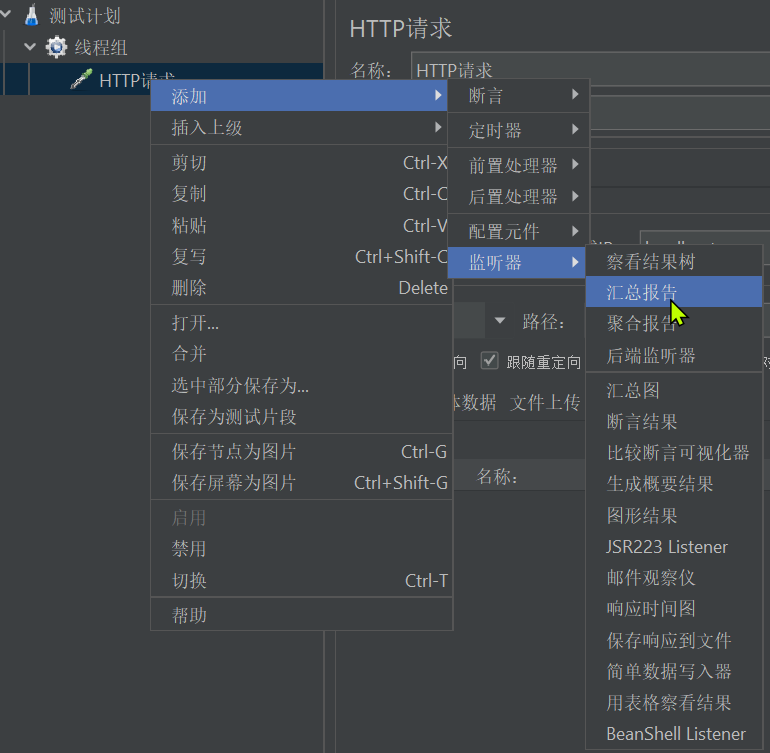770x753 pixels.
Task: Add the 保存响应到文件 listener
Action: point(674,641)
